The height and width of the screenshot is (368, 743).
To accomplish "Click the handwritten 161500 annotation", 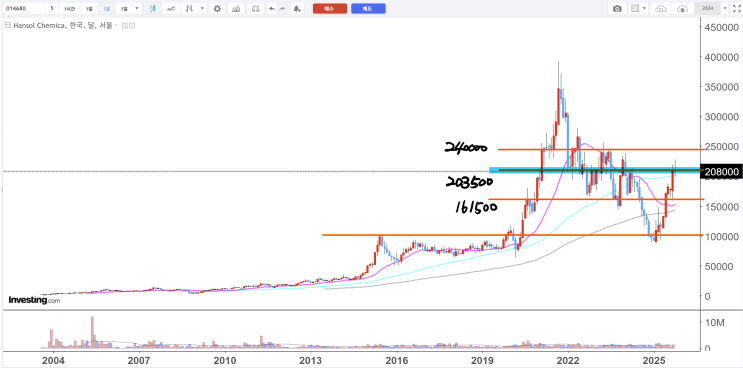I will [x=475, y=206].
